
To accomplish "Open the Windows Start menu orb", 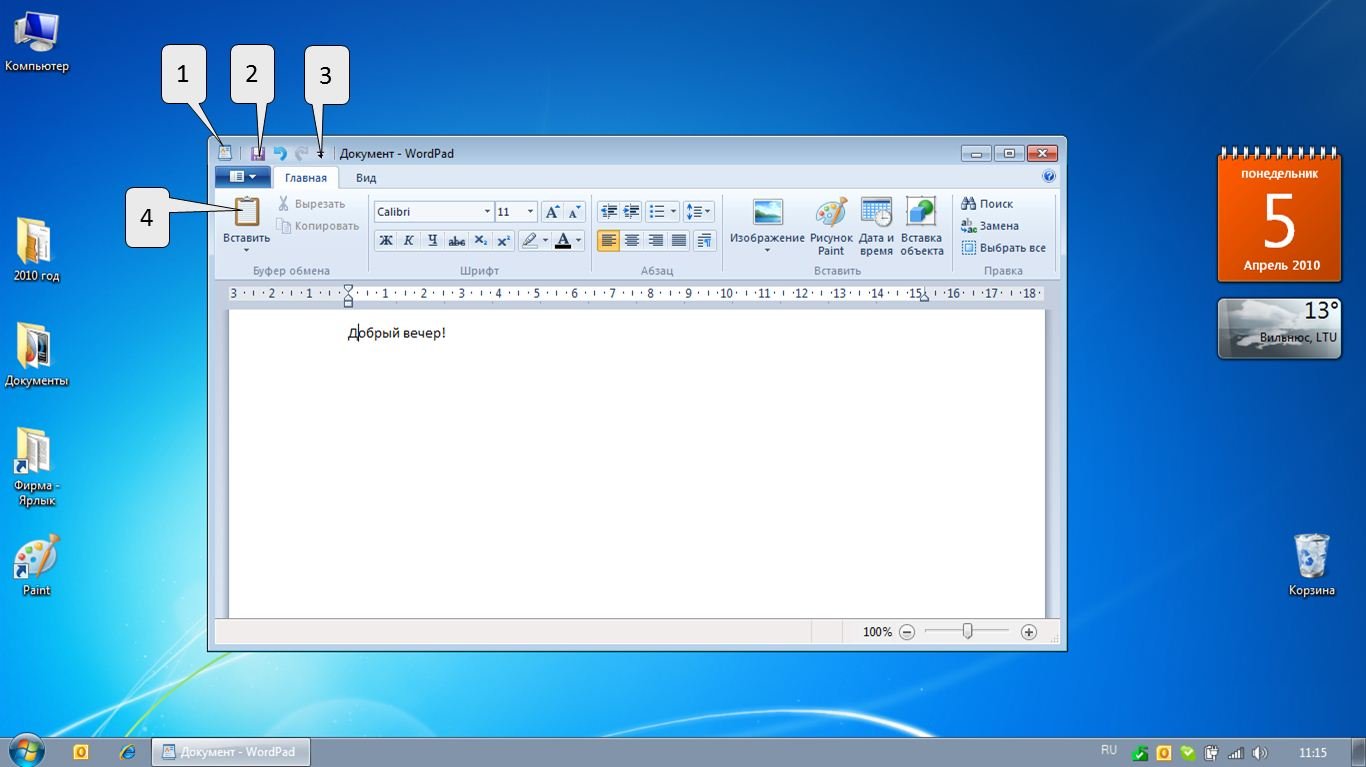I will 26,751.
